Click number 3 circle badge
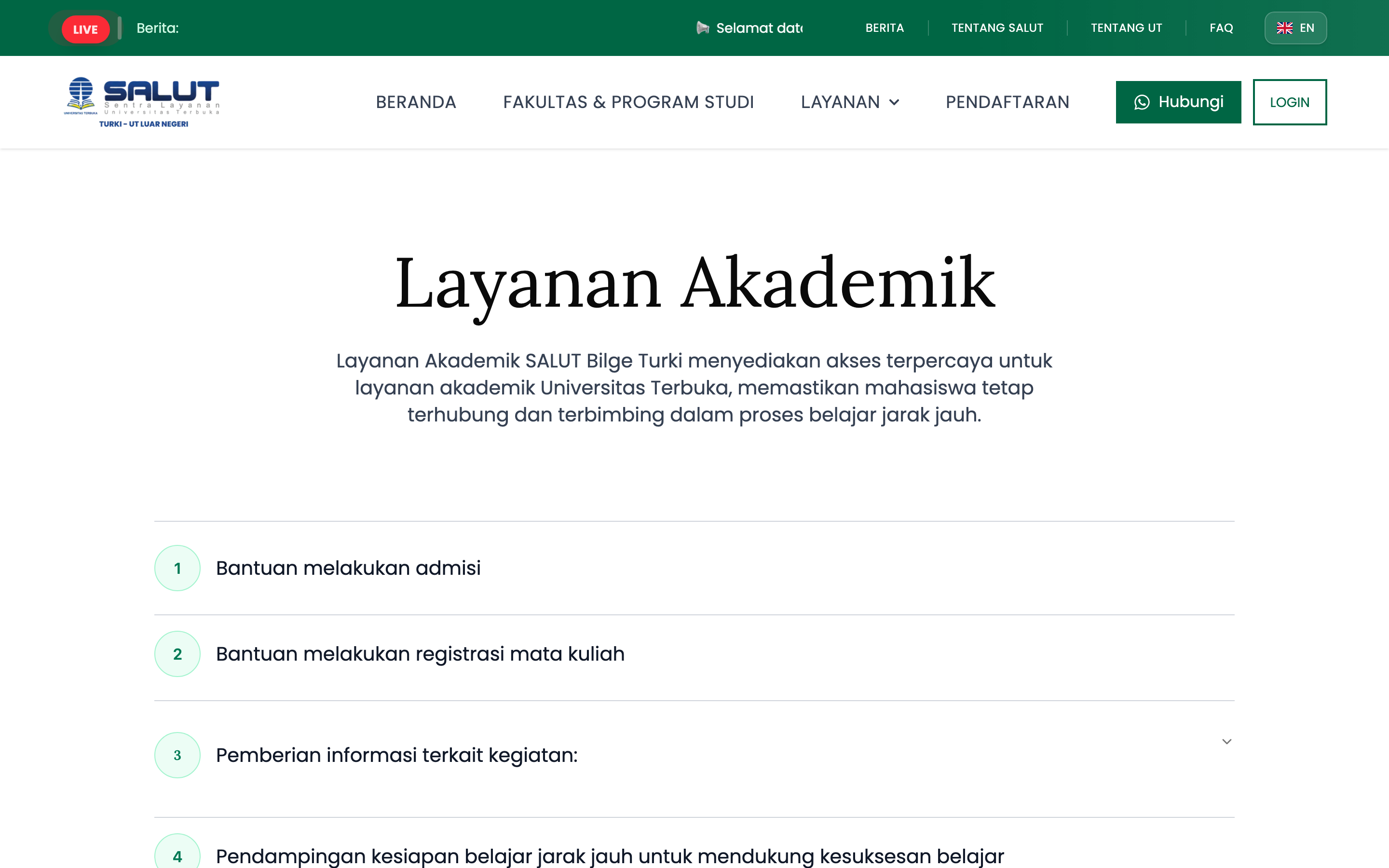This screenshot has height=868, width=1389. point(177,755)
